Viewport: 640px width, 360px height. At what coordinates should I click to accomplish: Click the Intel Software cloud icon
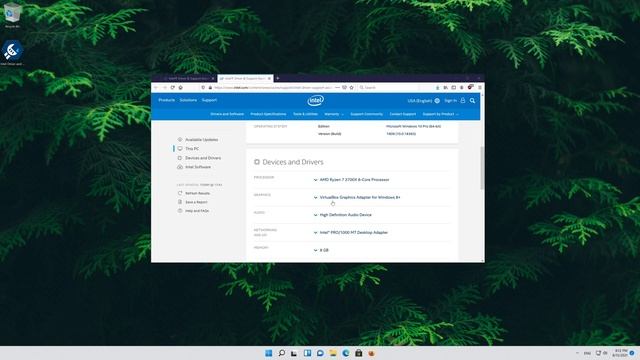pos(180,167)
